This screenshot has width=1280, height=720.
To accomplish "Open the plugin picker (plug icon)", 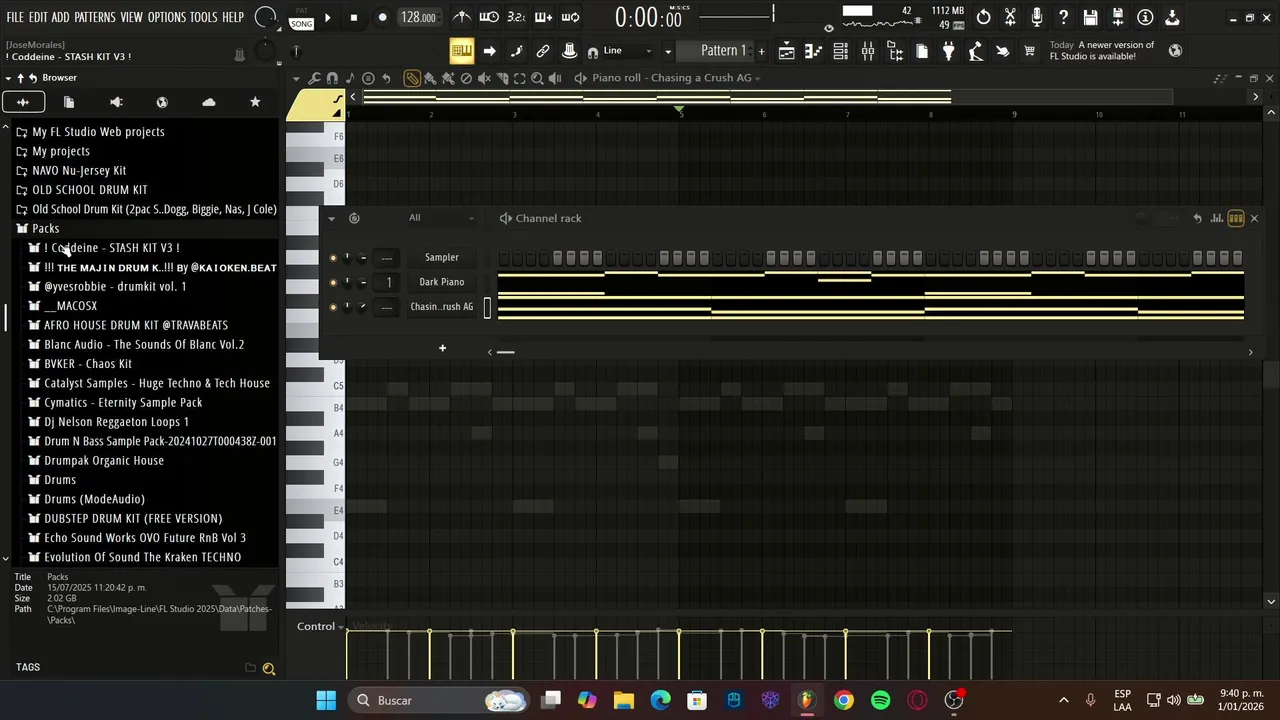I will click(x=949, y=51).
